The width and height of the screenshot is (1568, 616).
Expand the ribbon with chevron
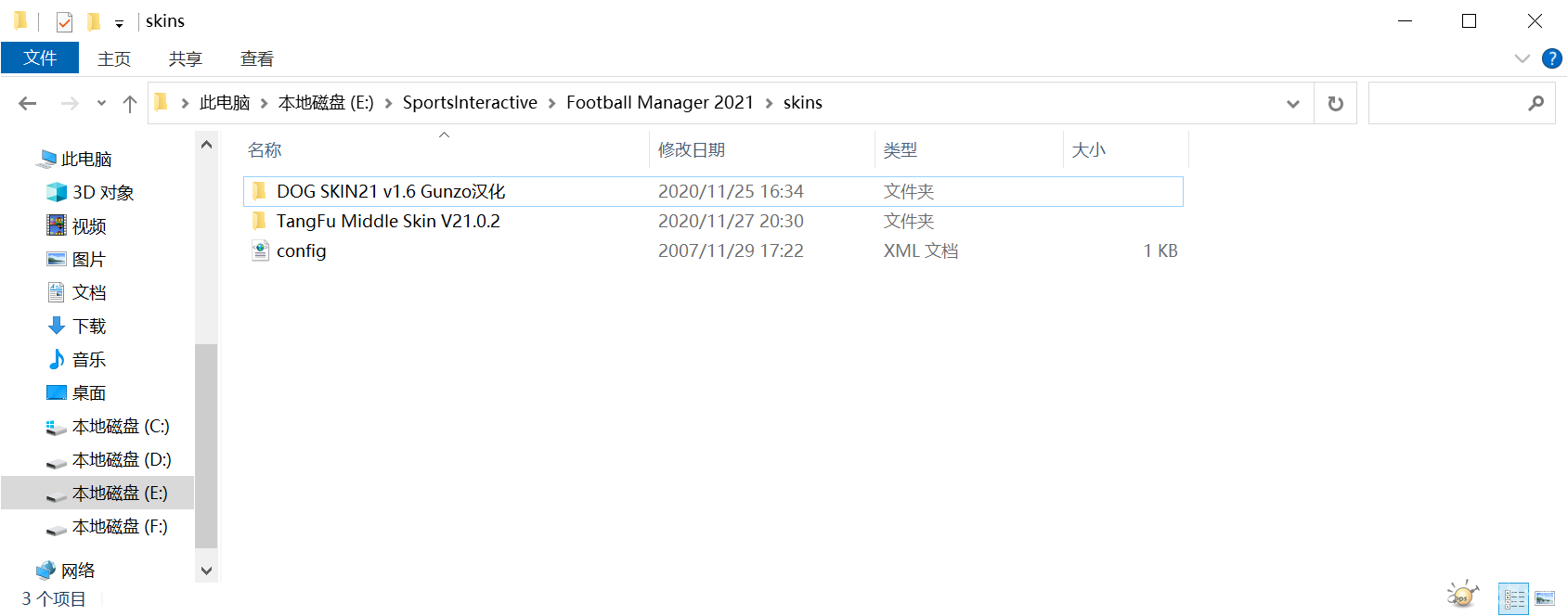pos(1522,58)
